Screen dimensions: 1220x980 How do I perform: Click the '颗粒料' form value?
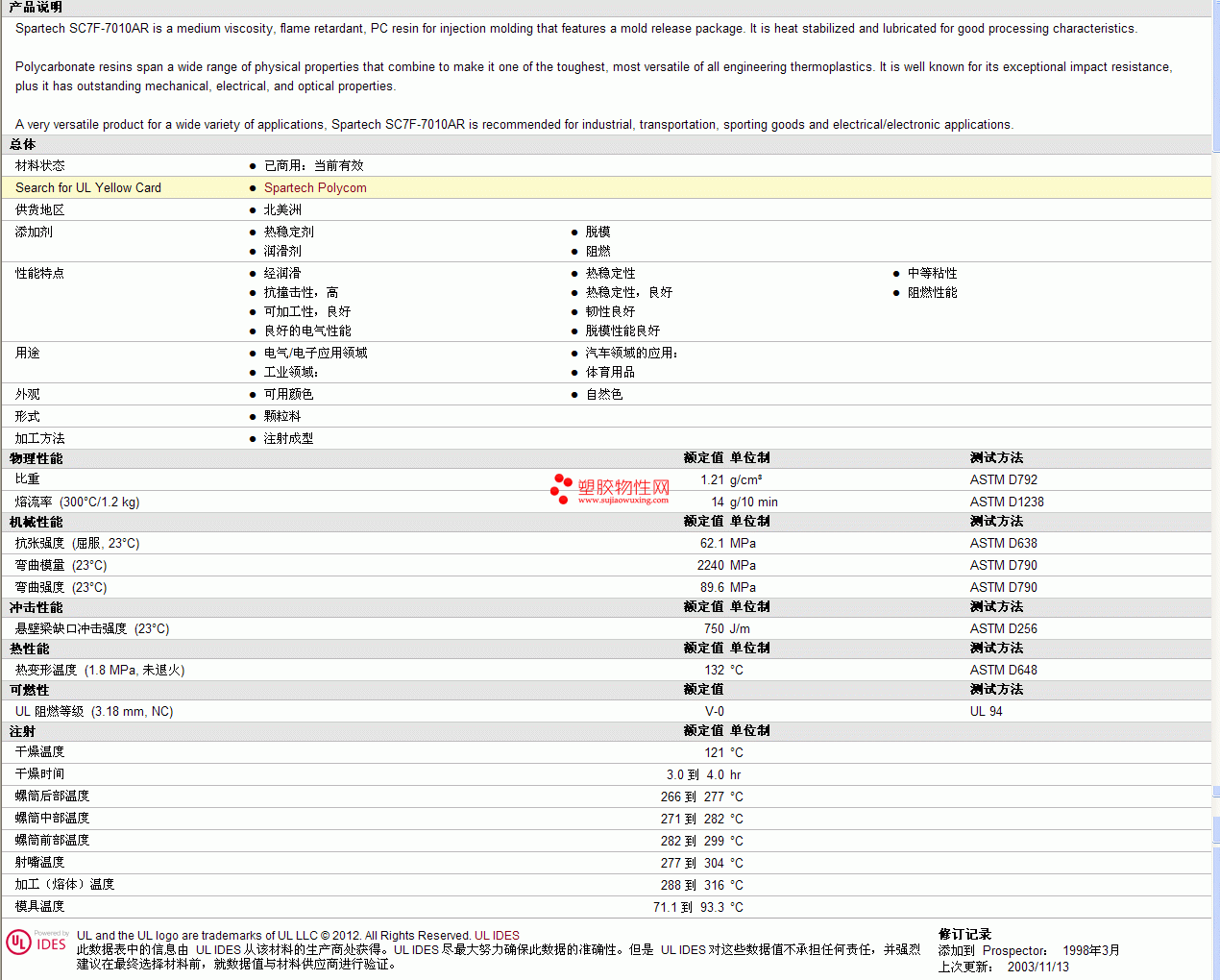(282, 416)
